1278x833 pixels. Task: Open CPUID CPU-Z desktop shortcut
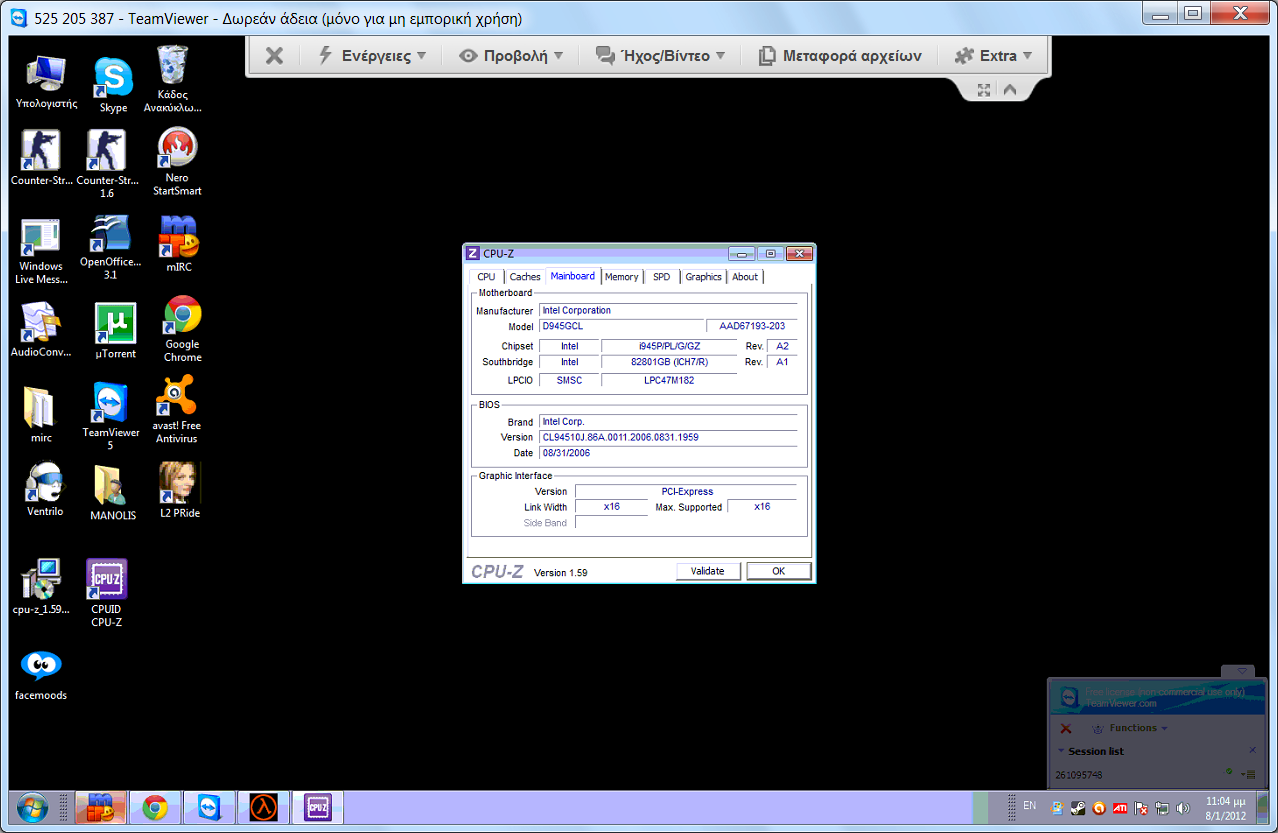[106, 593]
